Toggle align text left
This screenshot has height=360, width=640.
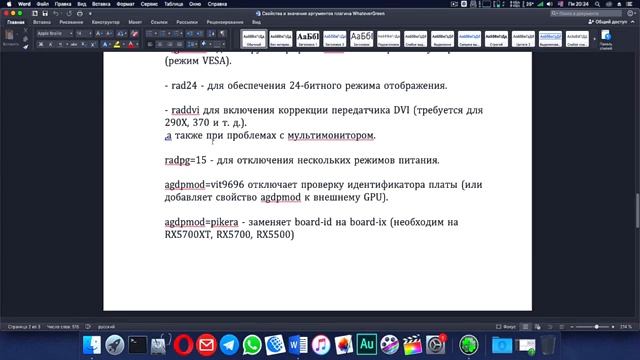pyautogui.click(x=150, y=44)
